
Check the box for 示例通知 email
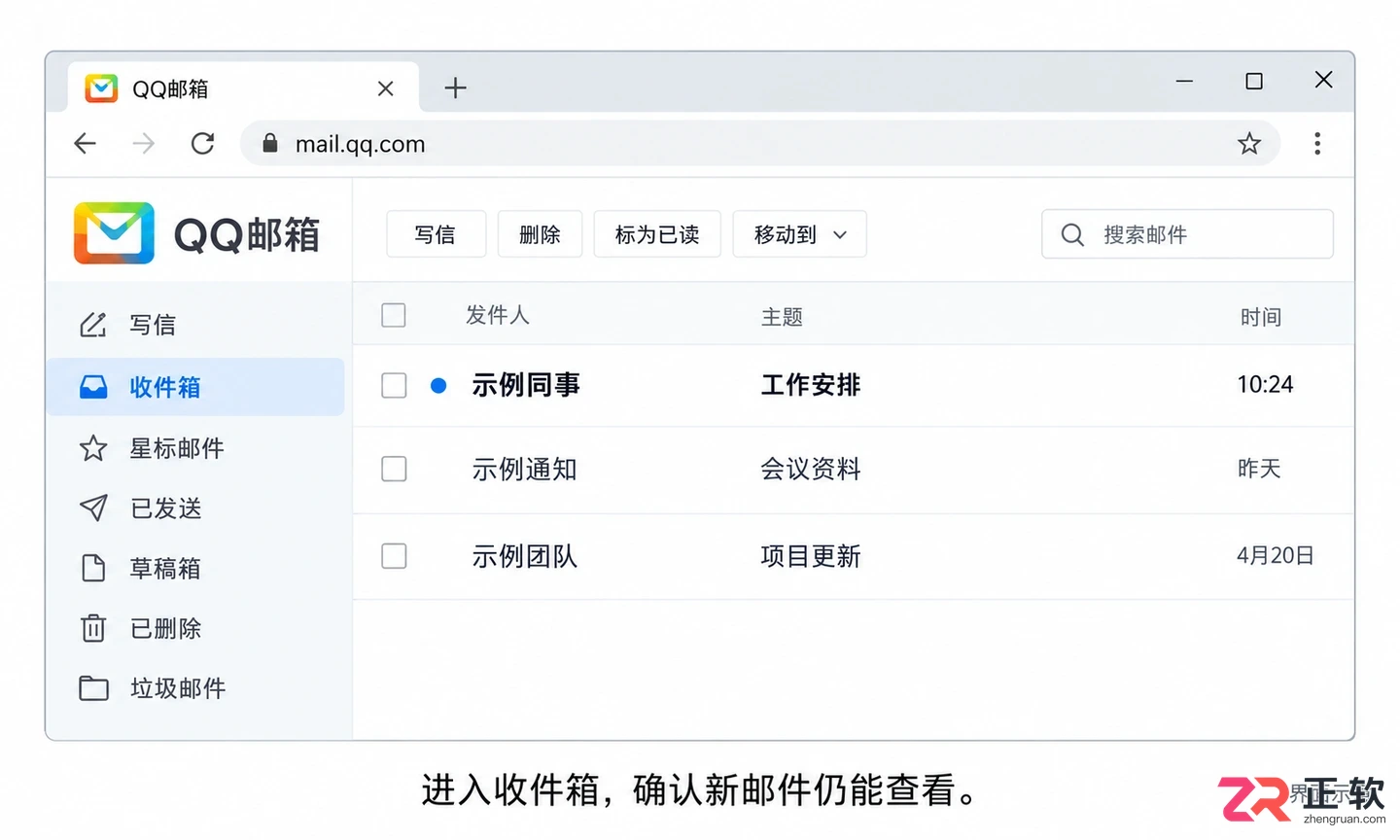[x=394, y=469]
